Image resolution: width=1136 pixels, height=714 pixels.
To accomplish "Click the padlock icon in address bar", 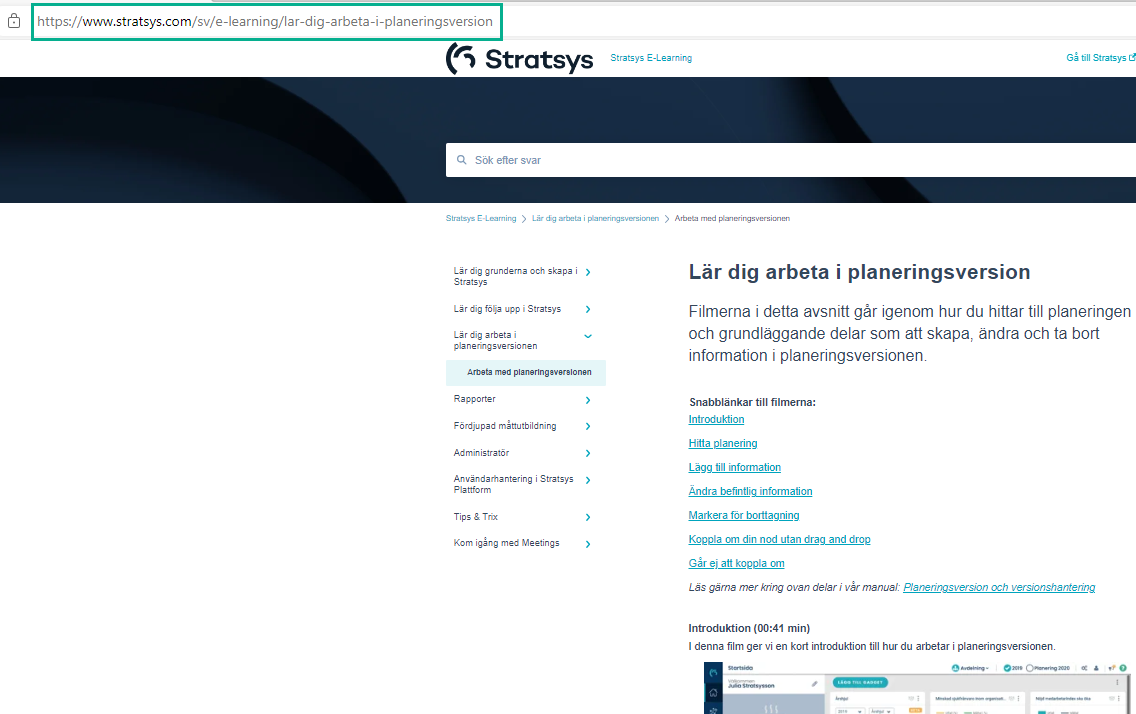I will [x=14, y=21].
